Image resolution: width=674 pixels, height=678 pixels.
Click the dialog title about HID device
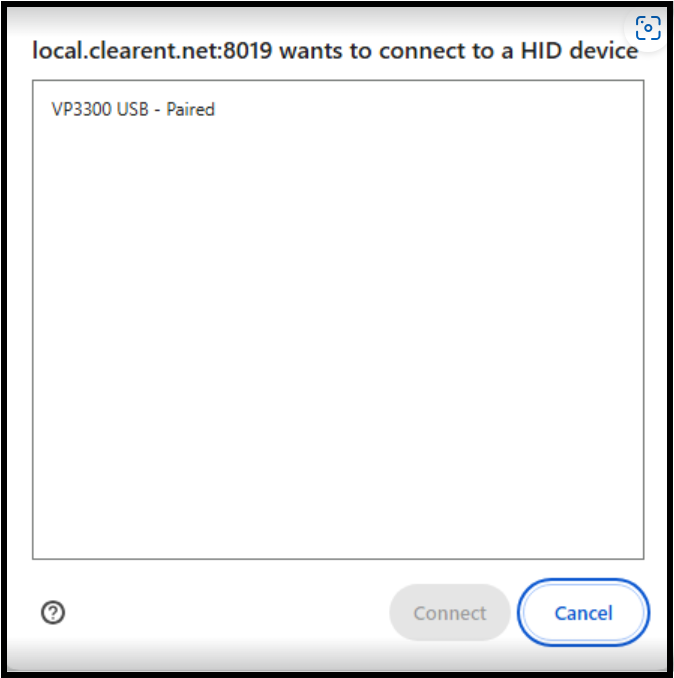335,51
